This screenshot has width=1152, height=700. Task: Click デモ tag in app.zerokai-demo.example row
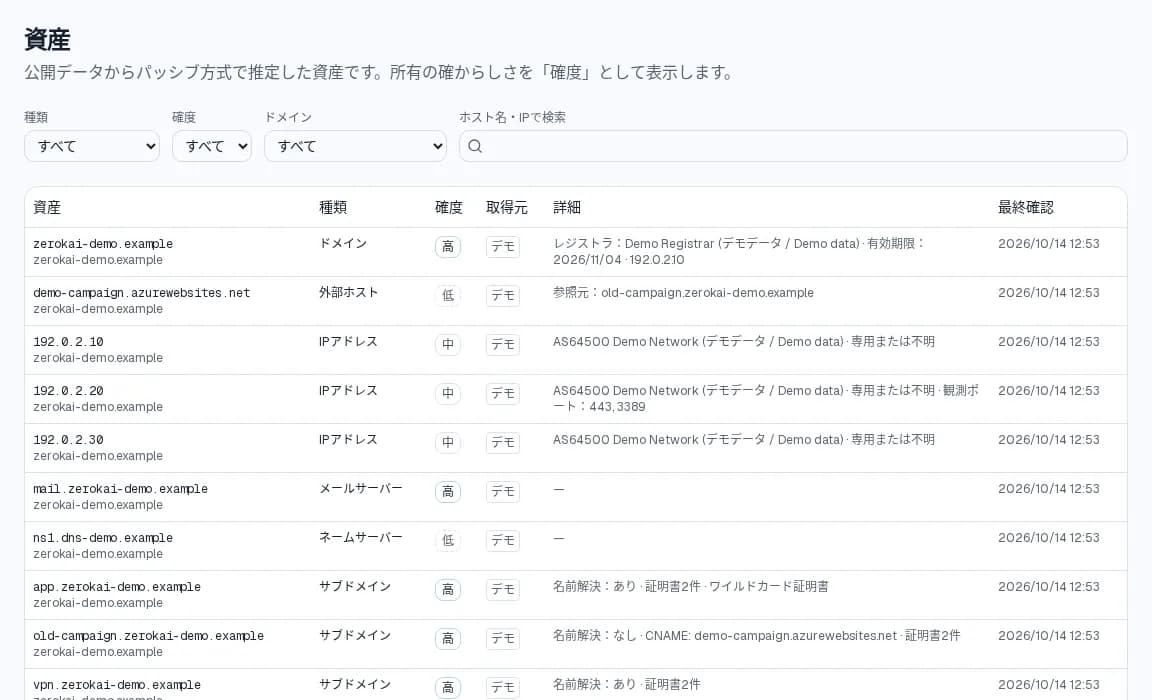(503, 590)
